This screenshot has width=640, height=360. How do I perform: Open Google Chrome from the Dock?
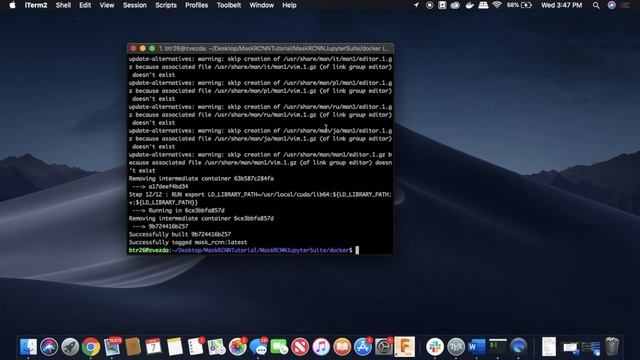coord(91,347)
